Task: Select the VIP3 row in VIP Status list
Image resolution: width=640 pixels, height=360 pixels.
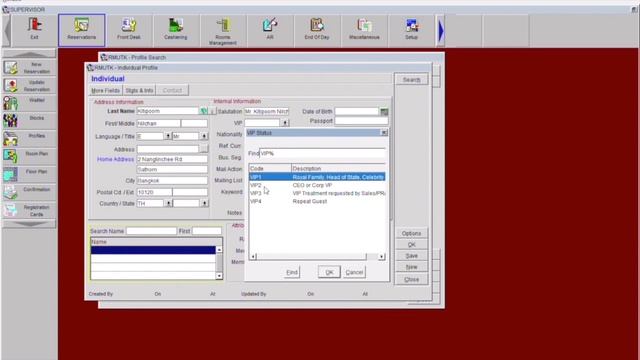Action: tap(317, 193)
